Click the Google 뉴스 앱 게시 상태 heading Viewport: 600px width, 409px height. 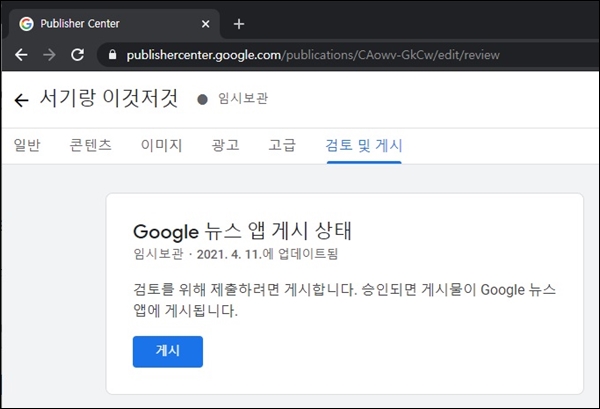242,231
